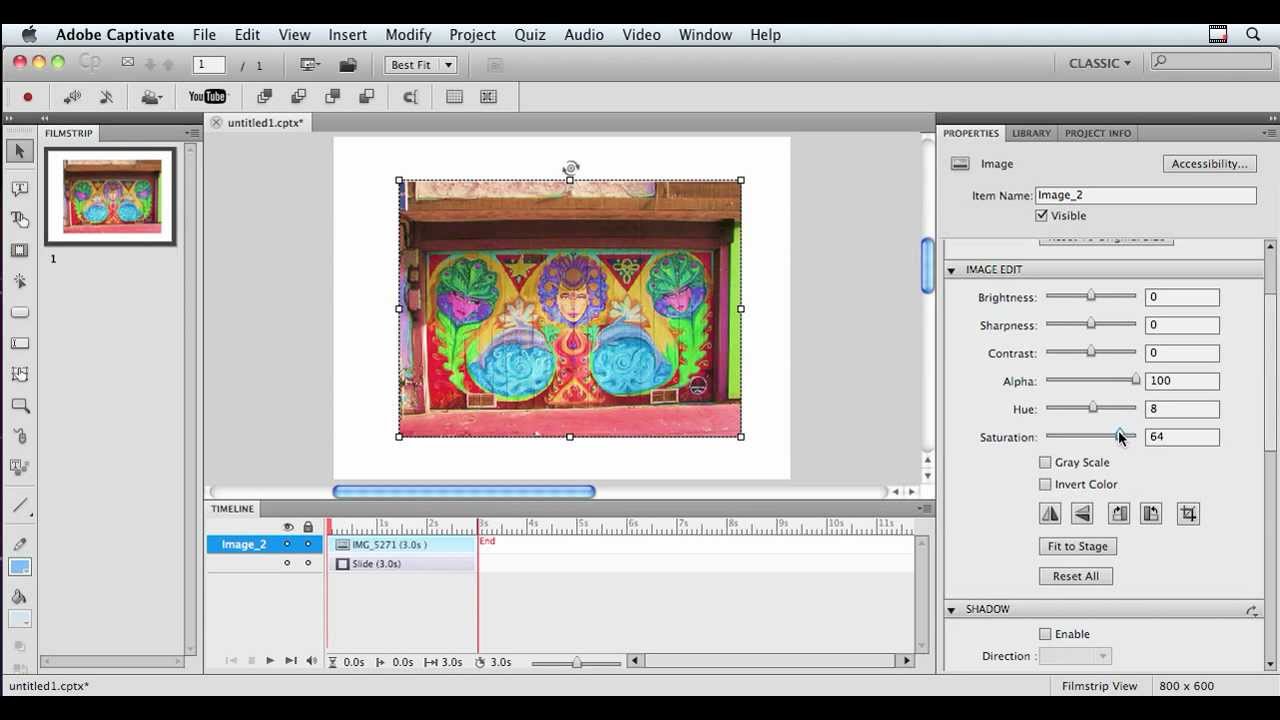This screenshot has width=1280, height=720.
Task: Open the Preview dropdown in toolbar
Action: (310, 65)
